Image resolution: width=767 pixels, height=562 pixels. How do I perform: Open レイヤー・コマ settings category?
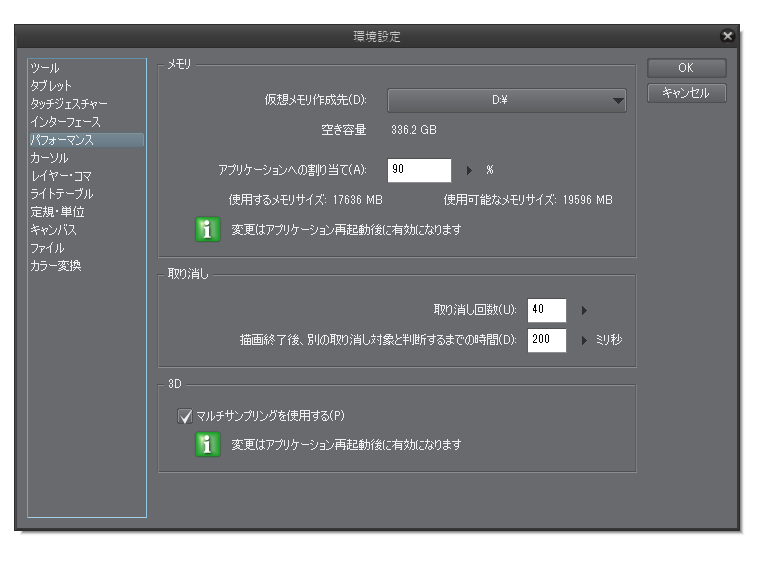click(x=62, y=176)
